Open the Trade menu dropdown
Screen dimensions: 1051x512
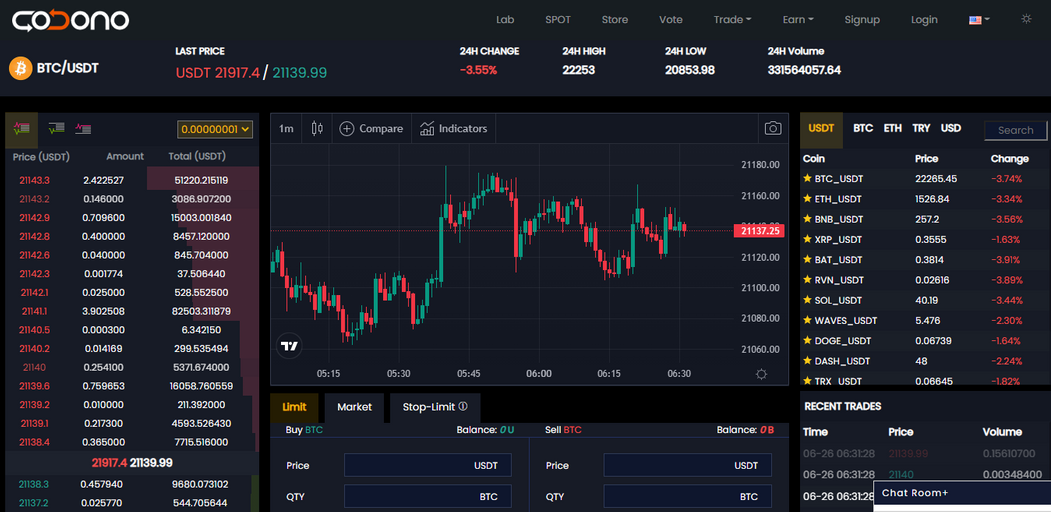732,20
